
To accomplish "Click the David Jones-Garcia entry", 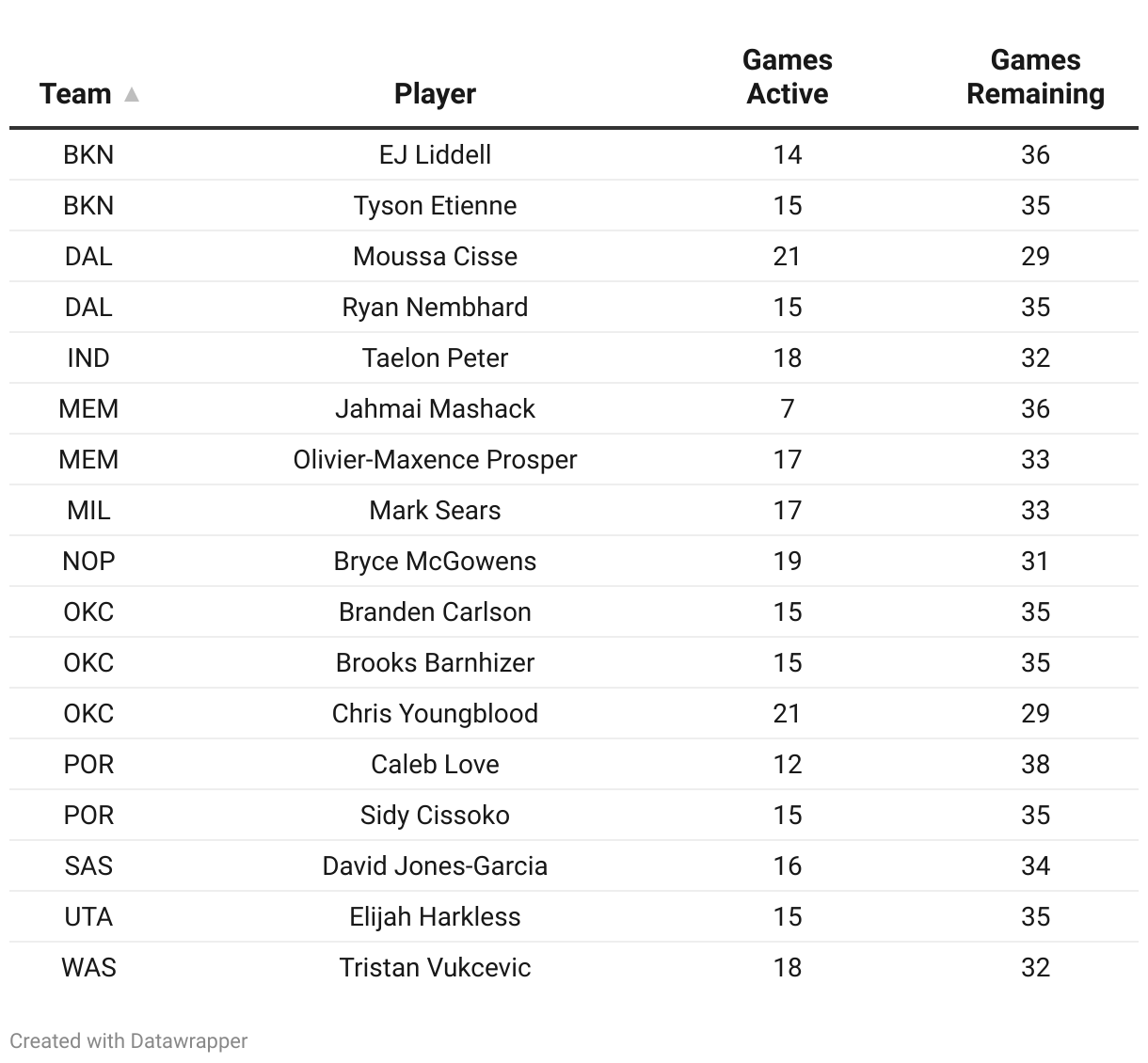I will (x=435, y=865).
